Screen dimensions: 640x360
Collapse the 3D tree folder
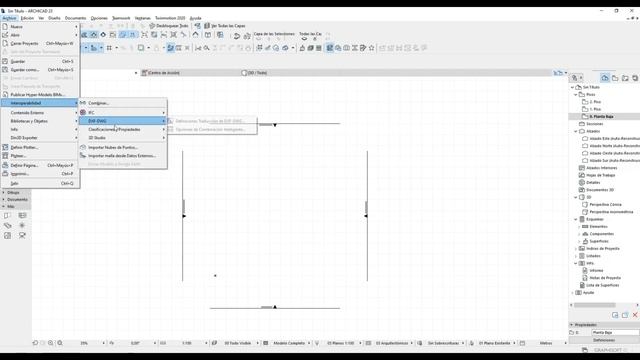(x=576, y=197)
